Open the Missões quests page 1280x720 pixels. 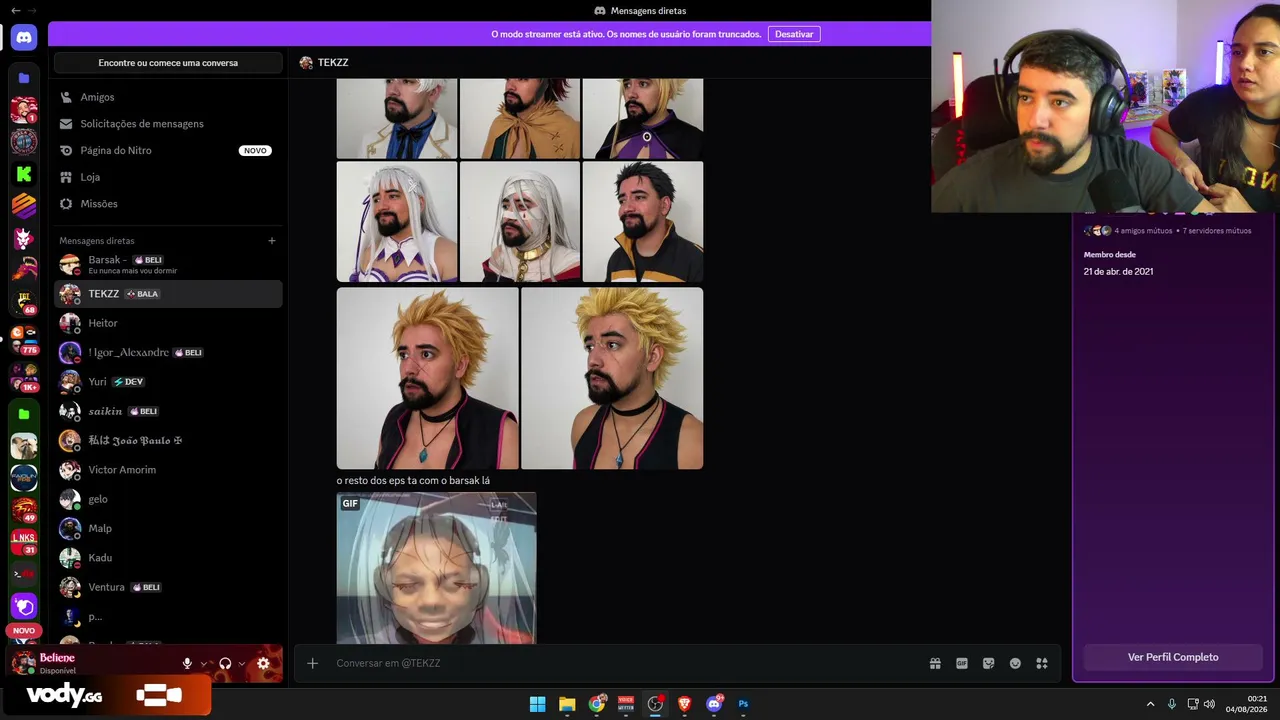pos(168,204)
